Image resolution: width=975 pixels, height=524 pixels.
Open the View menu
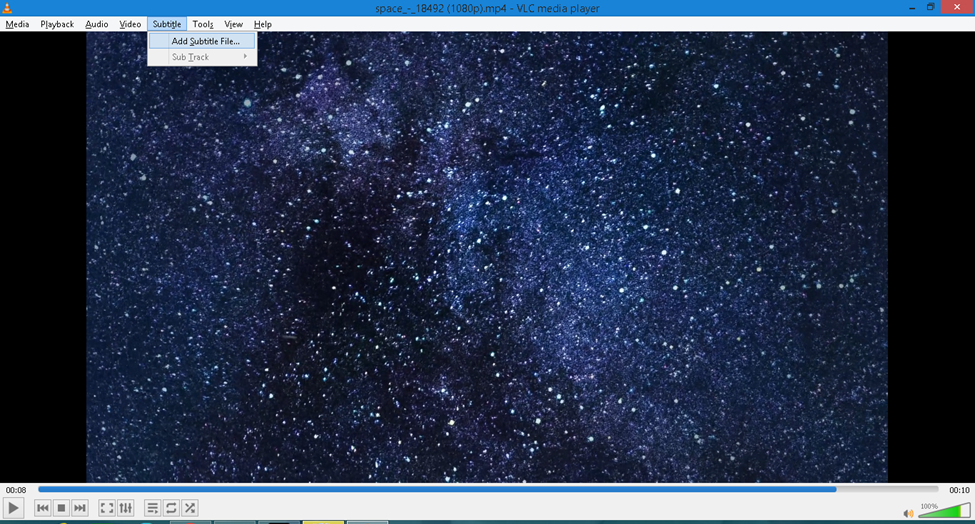click(x=233, y=24)
